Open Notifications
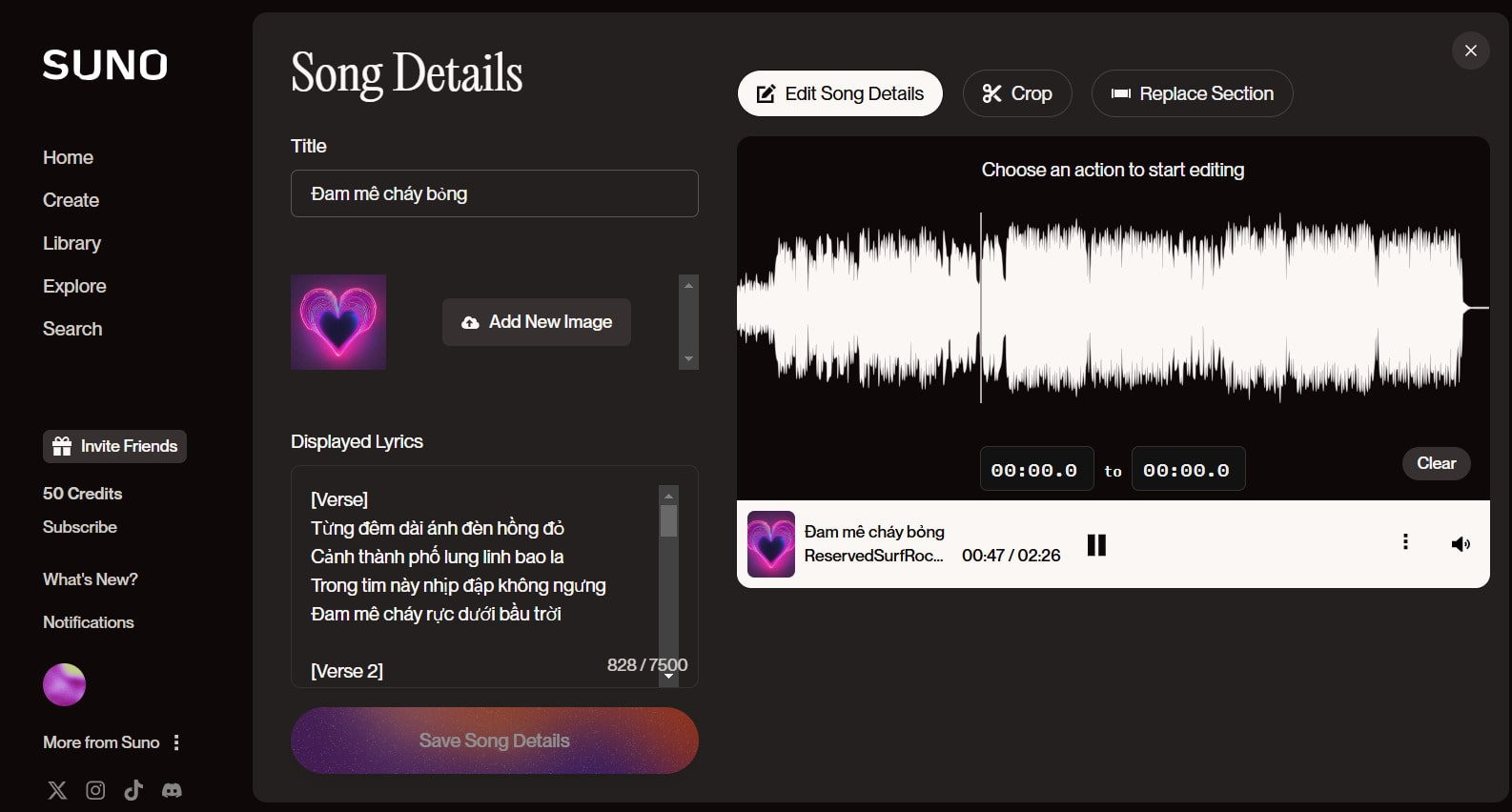Image resolution: width=1512 pixels, height=812 pixels. pos(89,622)
